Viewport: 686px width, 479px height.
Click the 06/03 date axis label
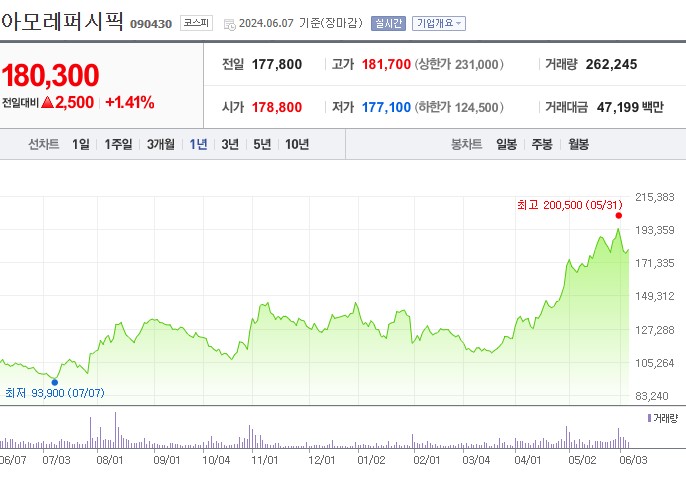(633, 460)
